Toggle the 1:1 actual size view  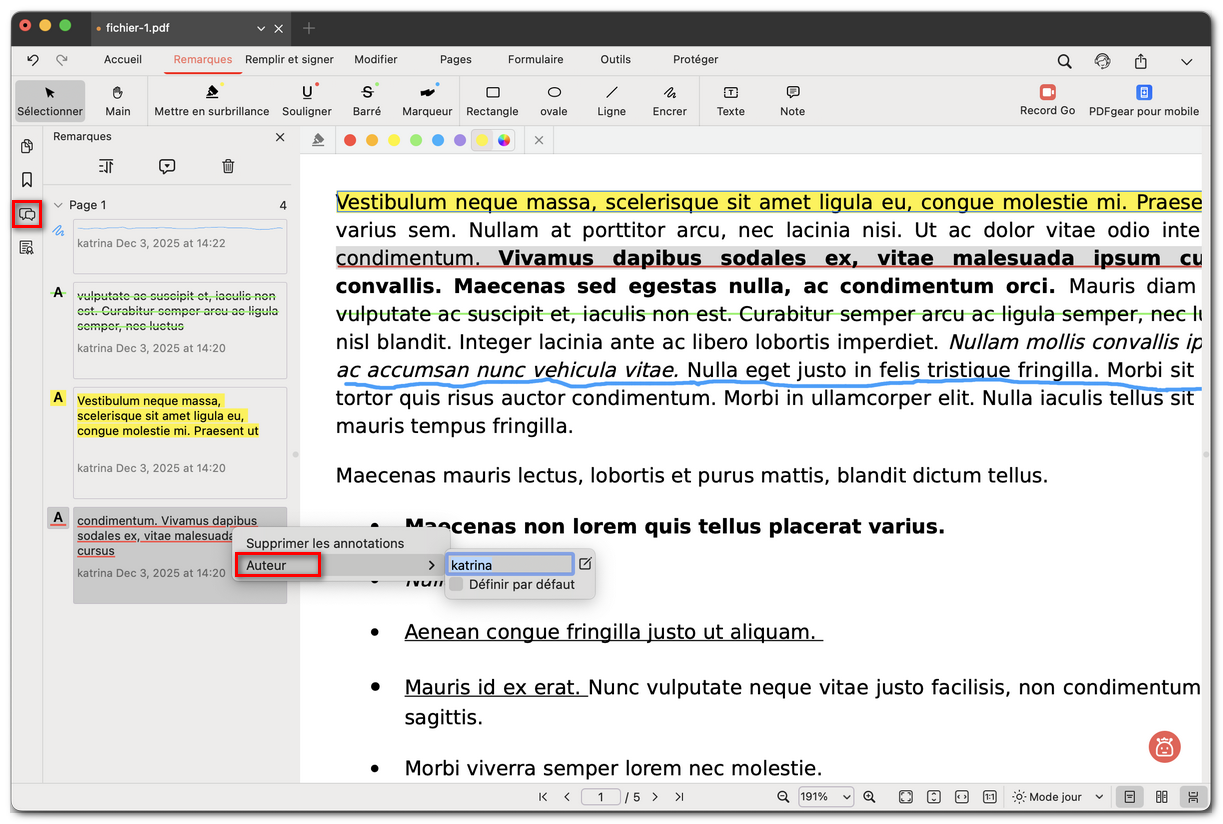(989, 797)
